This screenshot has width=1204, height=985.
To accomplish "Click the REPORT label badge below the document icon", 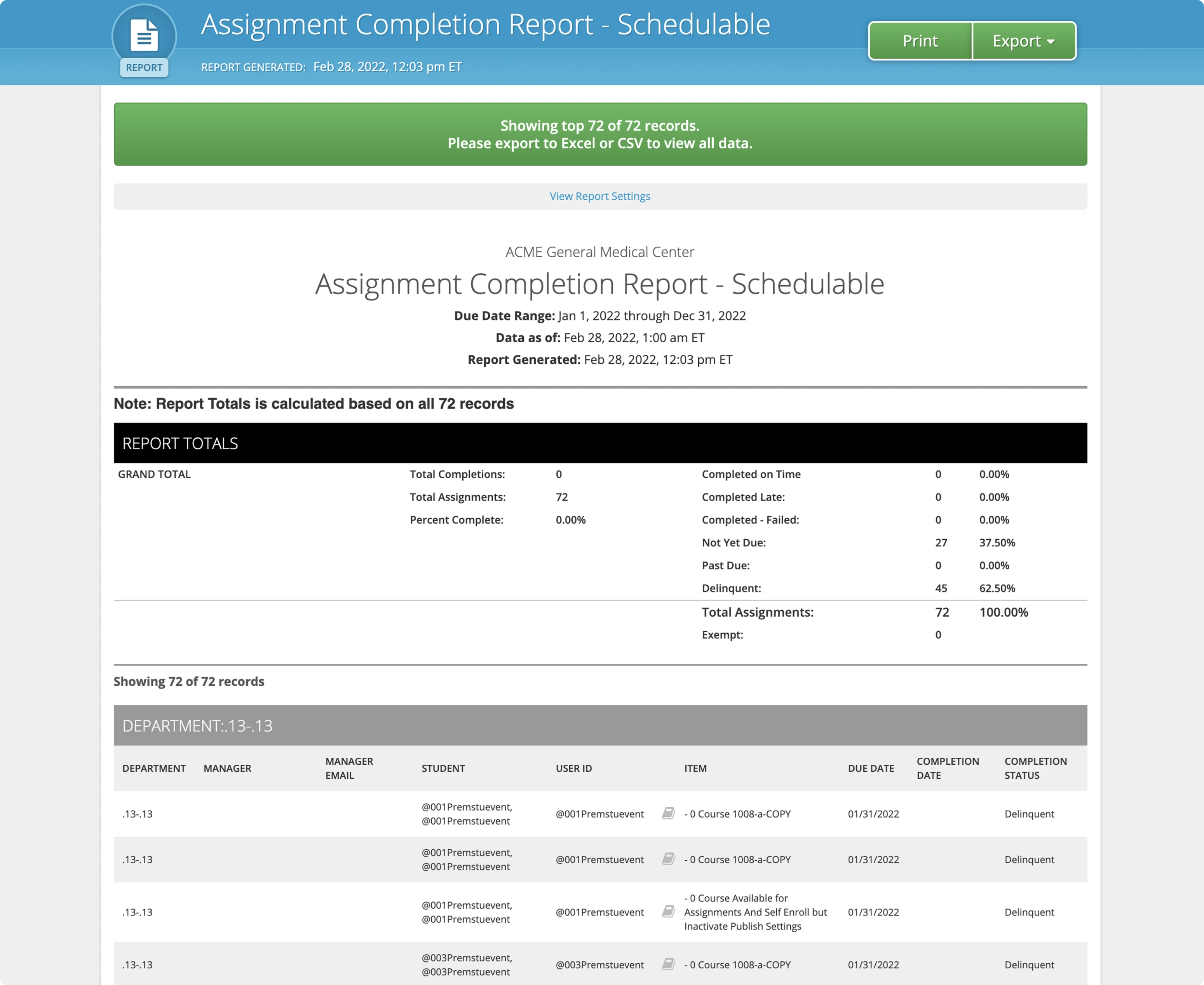I will click(x=143, y=68).
